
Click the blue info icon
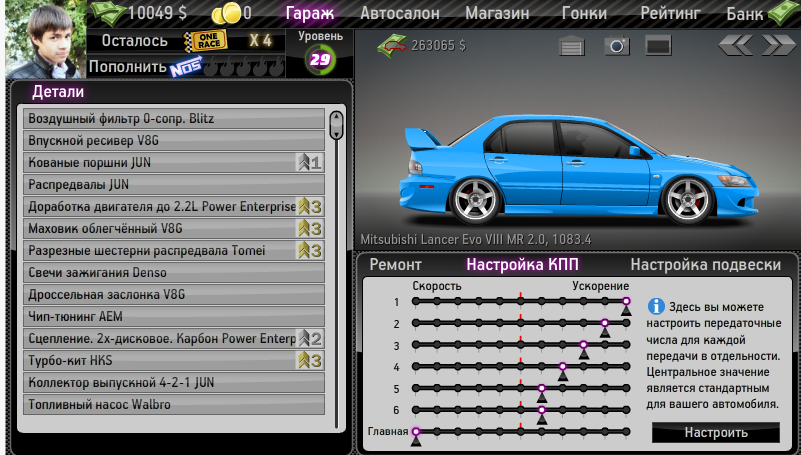pos(656,306)
